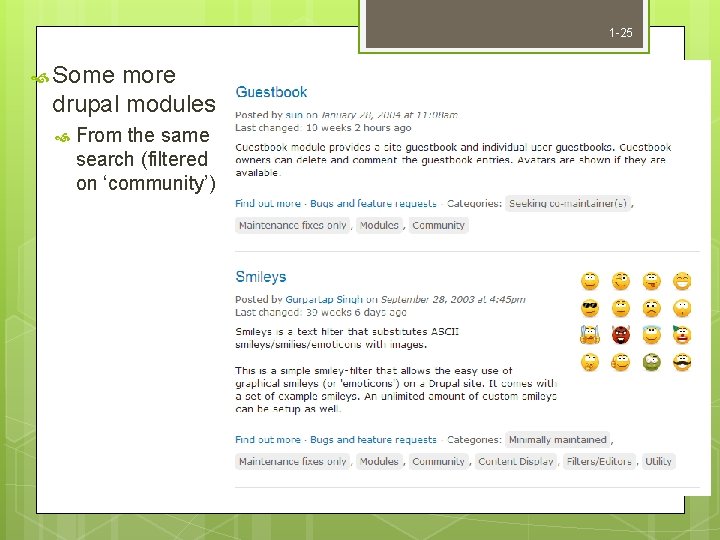Select the 'Content Display' category tag
The image size is (720, 540).
tap(516, 461)
